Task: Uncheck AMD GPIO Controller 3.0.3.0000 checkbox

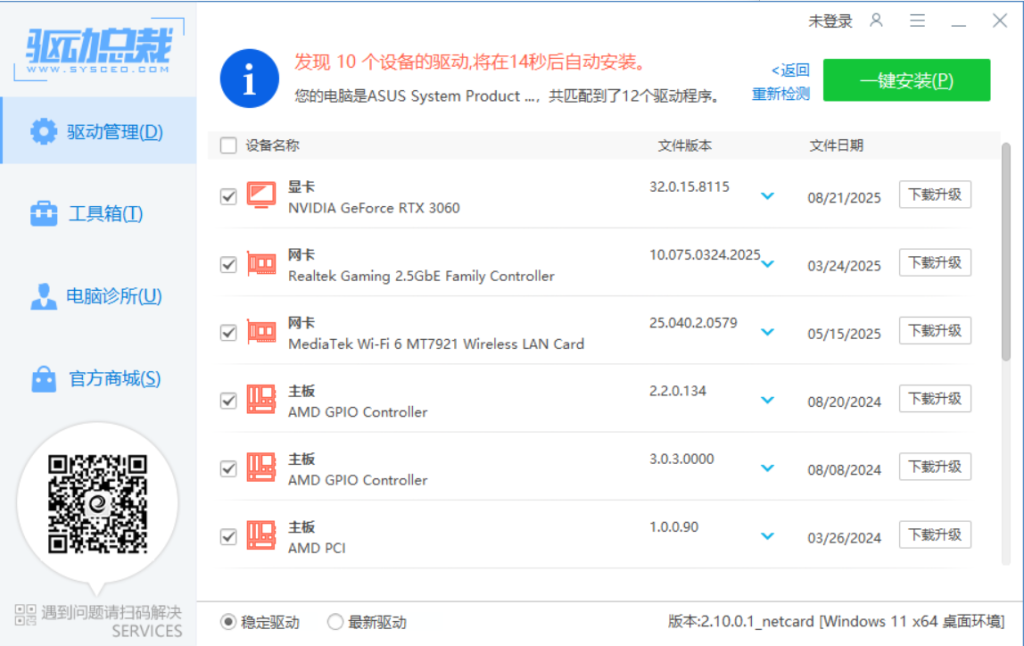Action: (228, 468)
